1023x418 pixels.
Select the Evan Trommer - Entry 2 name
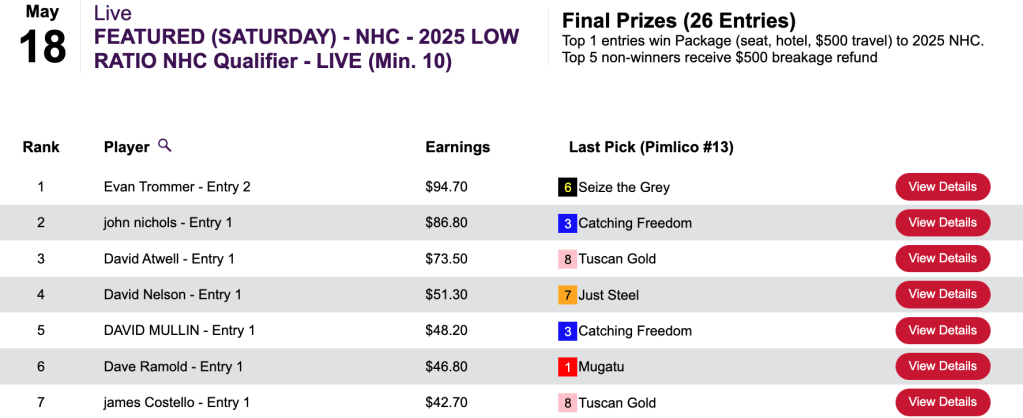pyautogui.click(x=177, y=187)
